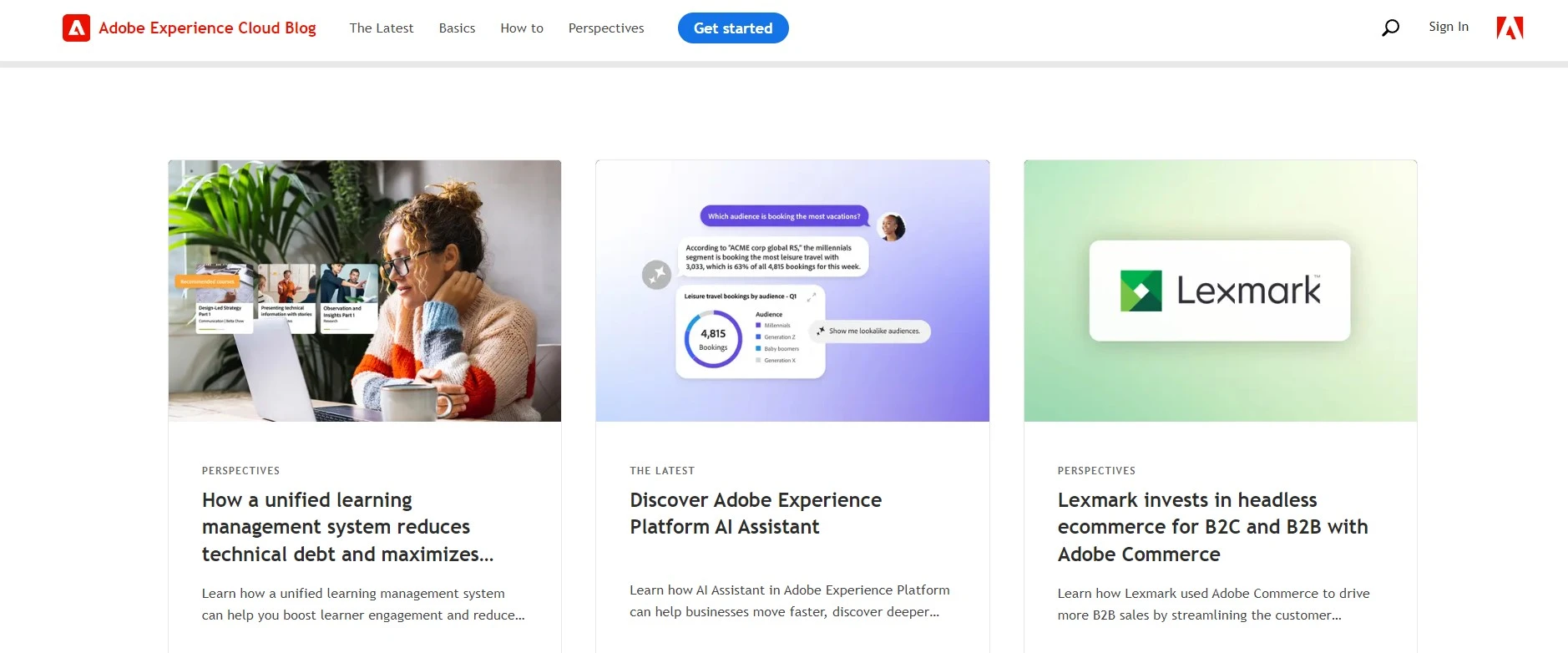Open the AI Assistant chat illustration thumbnail

792,291
